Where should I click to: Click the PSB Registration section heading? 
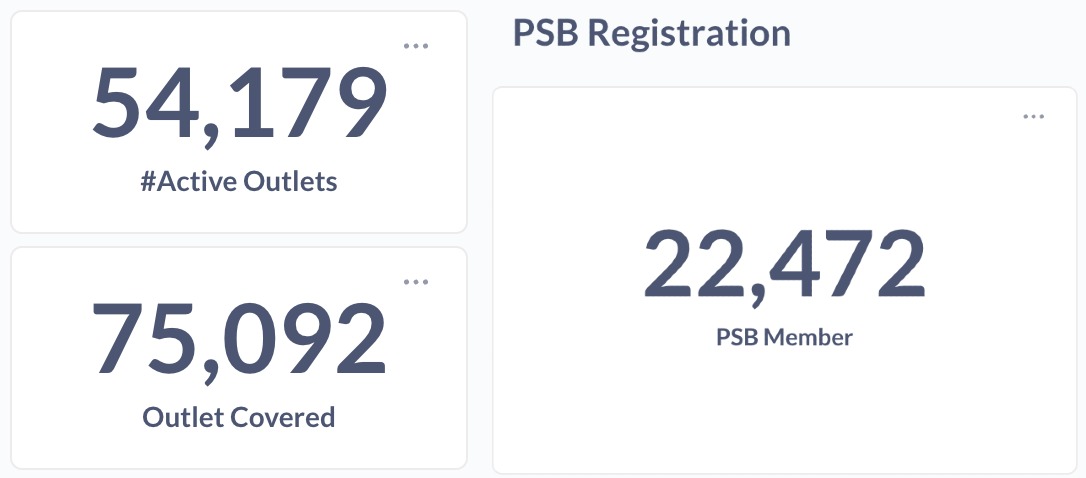pos(651,34)
